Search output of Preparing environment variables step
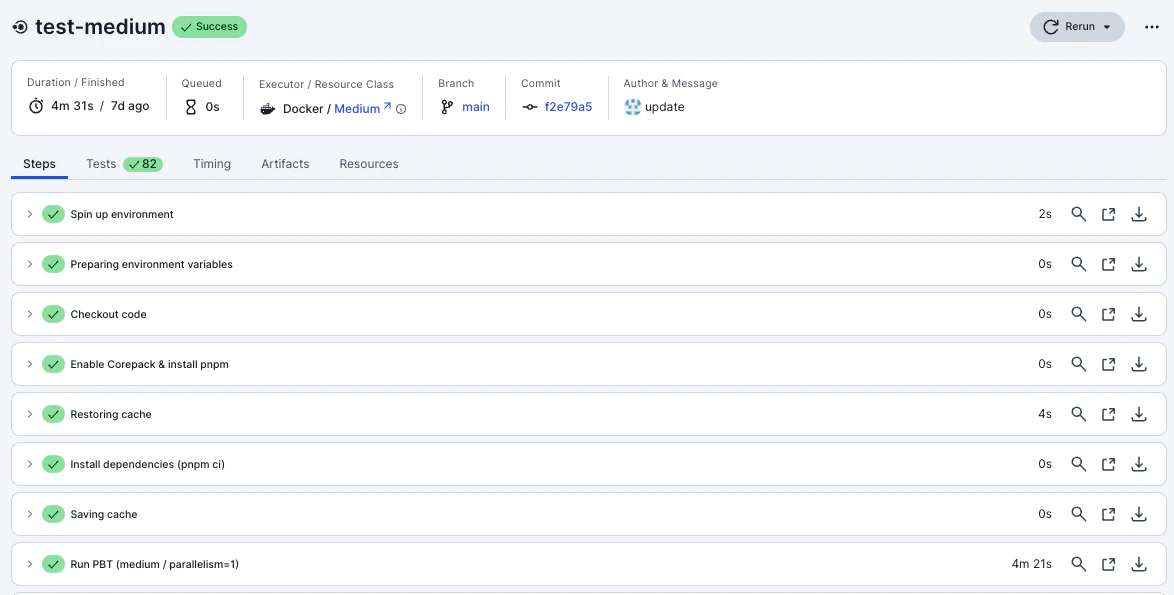This screenshot has width=1174, height=595. point(1078,264)
